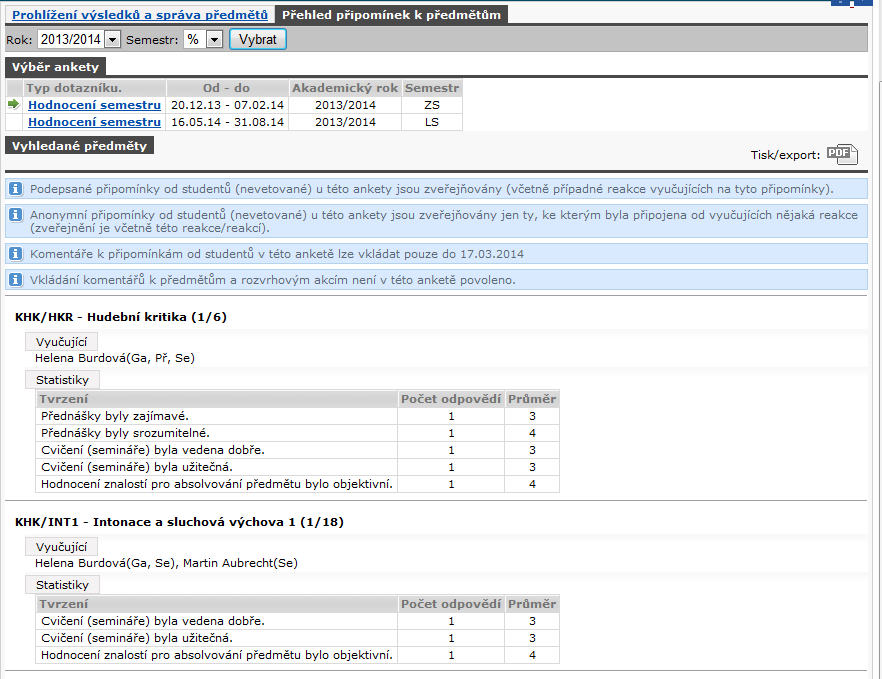This screenshot has height=679, width=882.
Task: Click green arrow beside first Hodnocení semestru
Action: 14,104
